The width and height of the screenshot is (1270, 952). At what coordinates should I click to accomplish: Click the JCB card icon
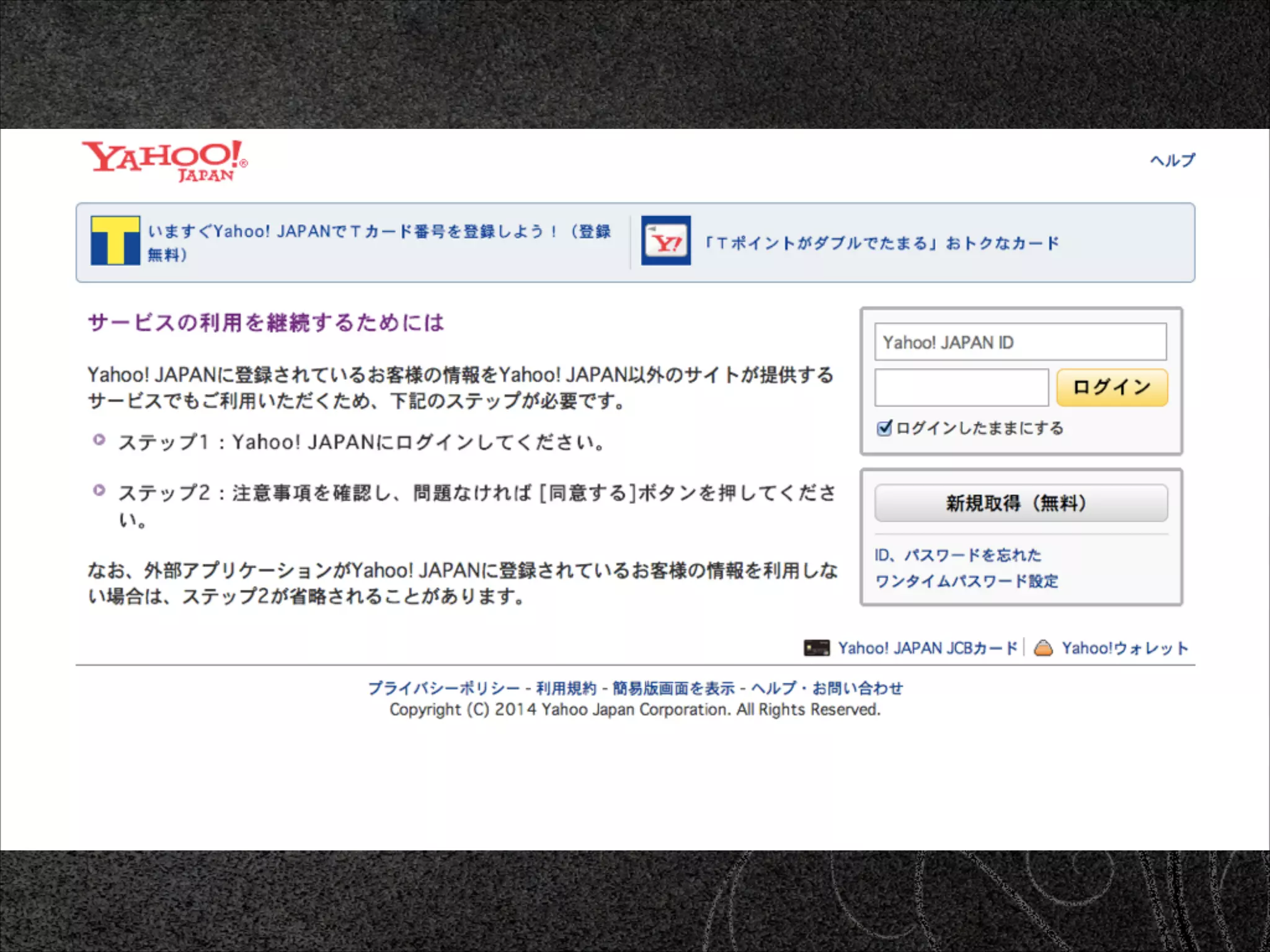[x=817, y=648]
